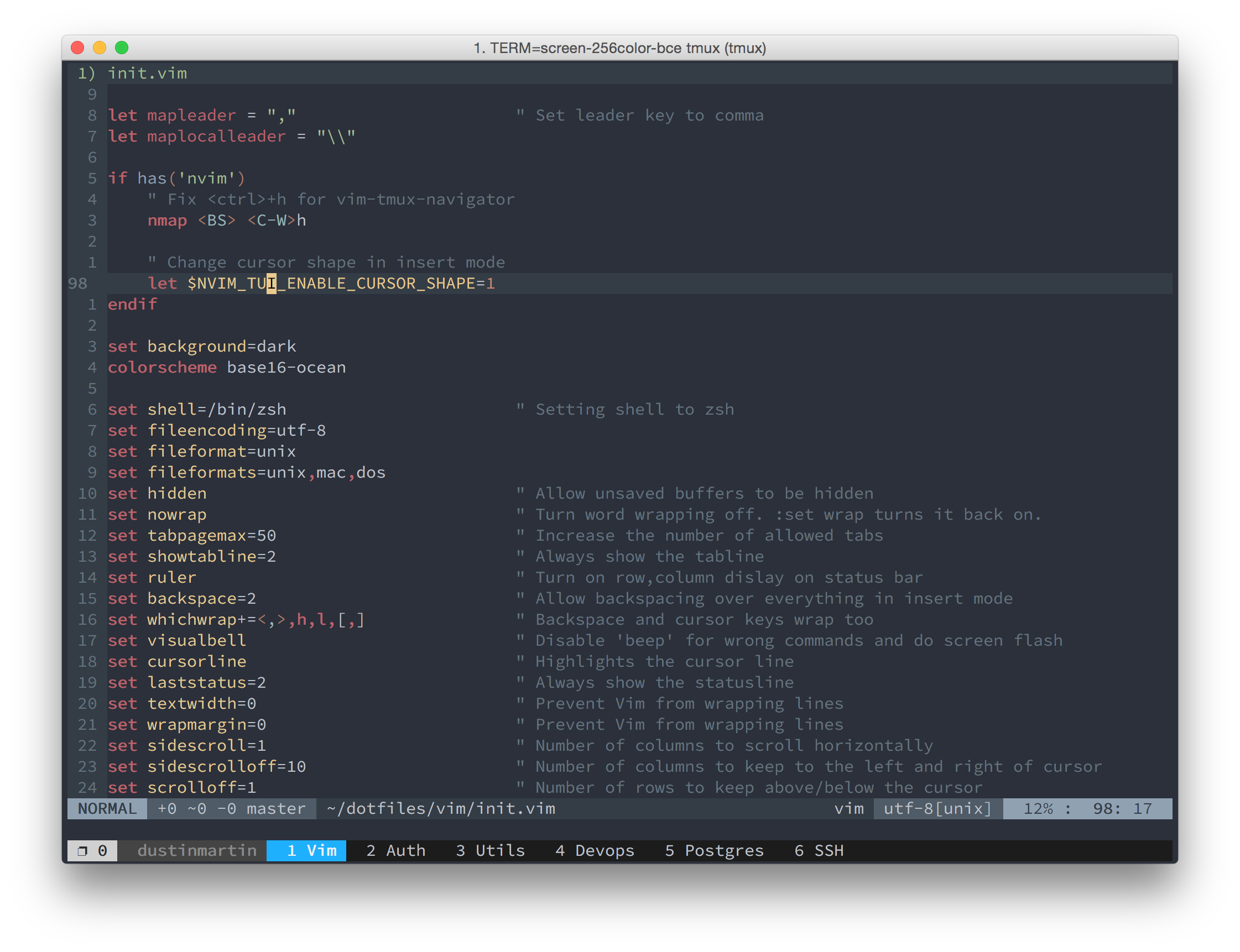
Task: Click the nmap <BS> <C-W>h line
Action: (x=227, y=221)
